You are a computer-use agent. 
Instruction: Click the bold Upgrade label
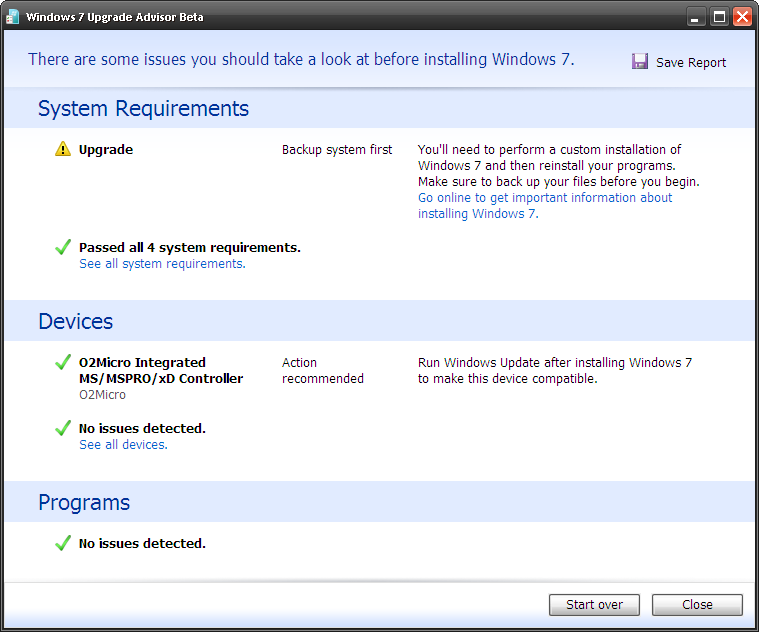(x=106, y=150)
